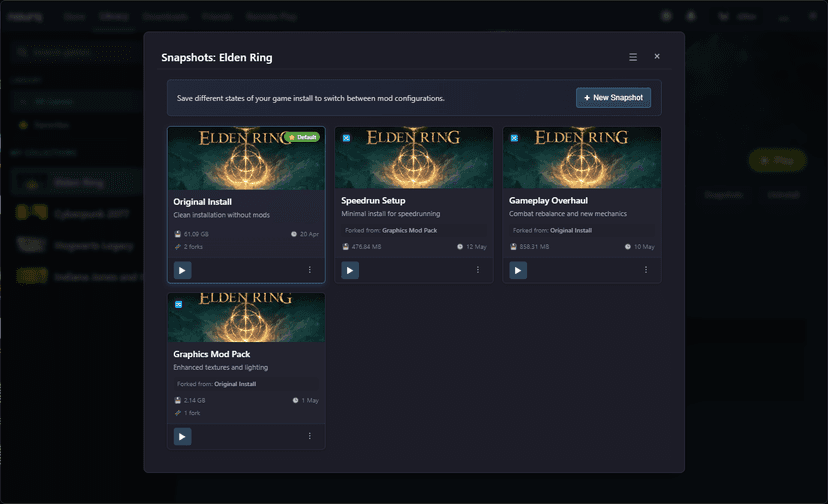Click 'Enhanced textures and lighting' description

tap(221, 368)
